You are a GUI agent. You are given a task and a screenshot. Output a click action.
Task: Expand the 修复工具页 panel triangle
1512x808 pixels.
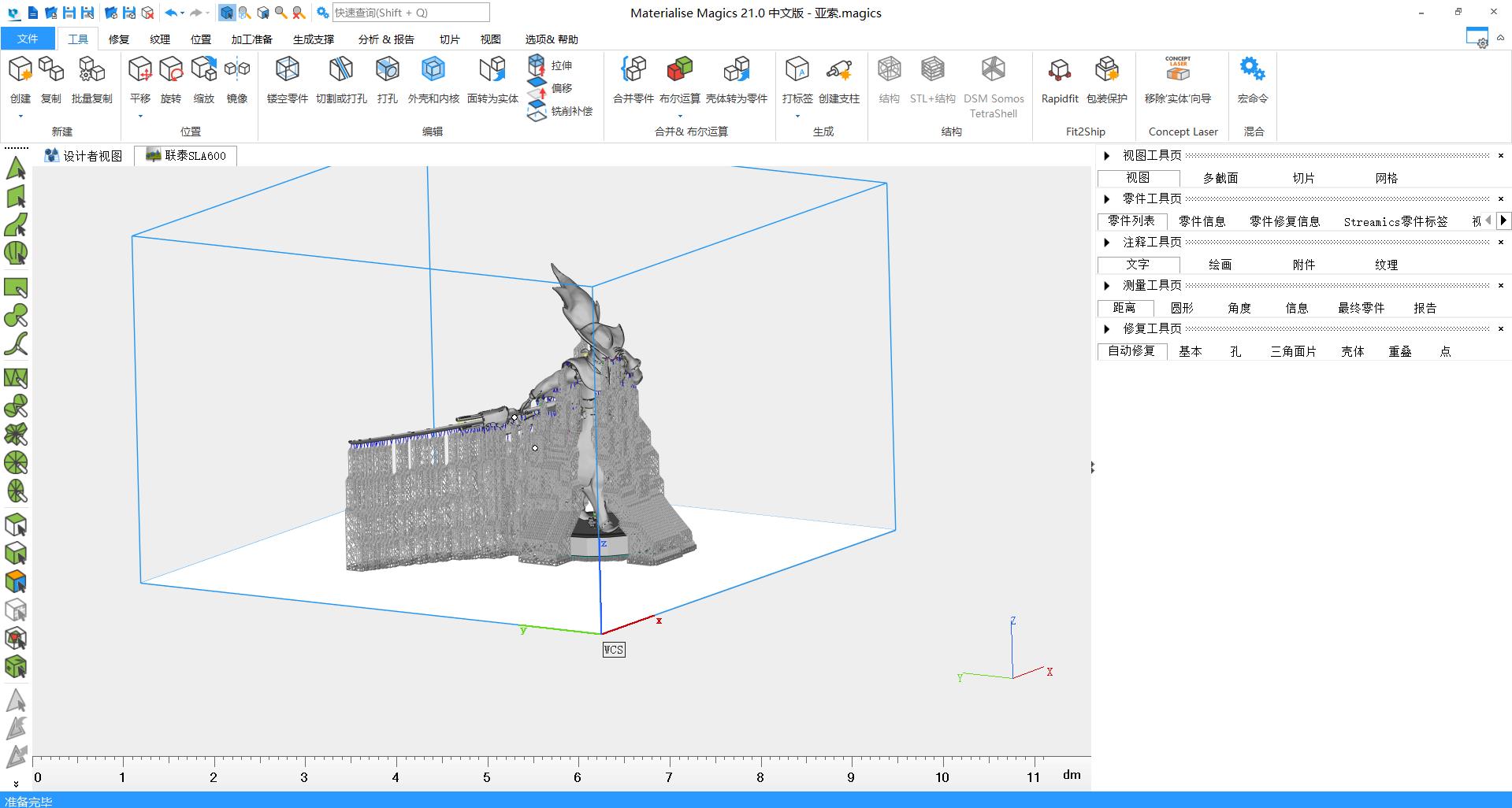click(1107, 329)
